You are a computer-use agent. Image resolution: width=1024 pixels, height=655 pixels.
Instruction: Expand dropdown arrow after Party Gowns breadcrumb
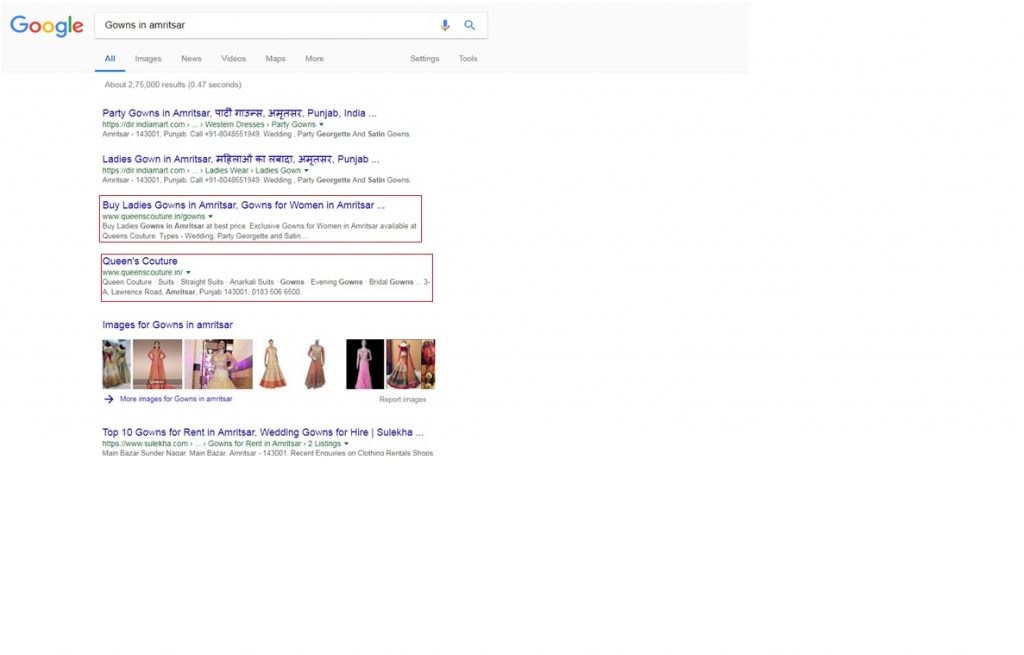pos(321,125)
